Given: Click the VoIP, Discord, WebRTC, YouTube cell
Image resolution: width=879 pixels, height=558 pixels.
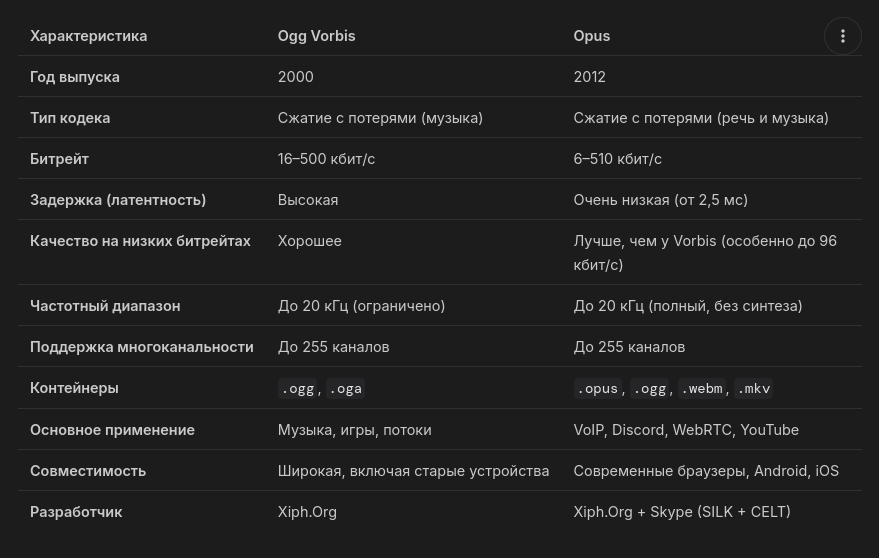Looking at the screenshot, I should [x=685, y=430].
